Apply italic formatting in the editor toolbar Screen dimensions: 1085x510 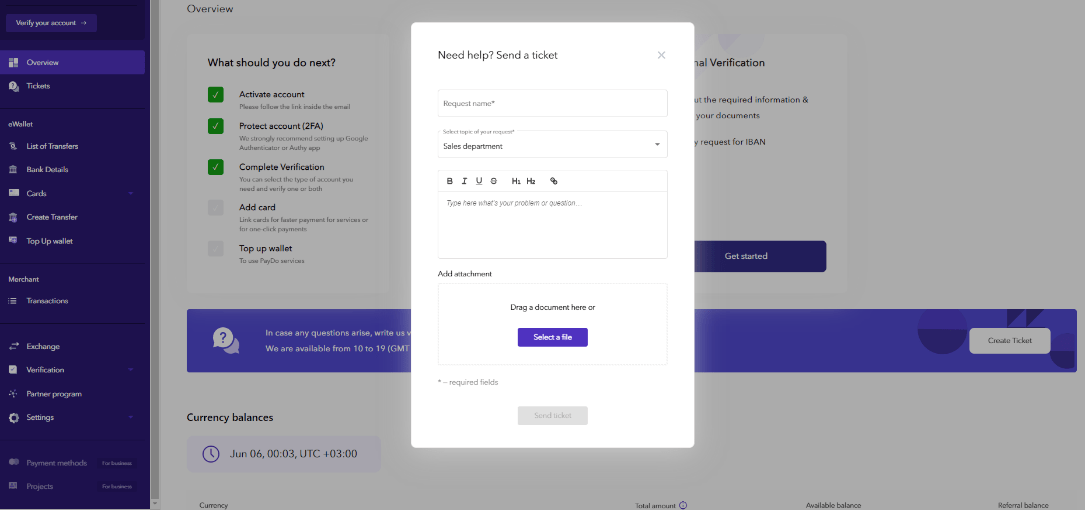coord(465,181)
